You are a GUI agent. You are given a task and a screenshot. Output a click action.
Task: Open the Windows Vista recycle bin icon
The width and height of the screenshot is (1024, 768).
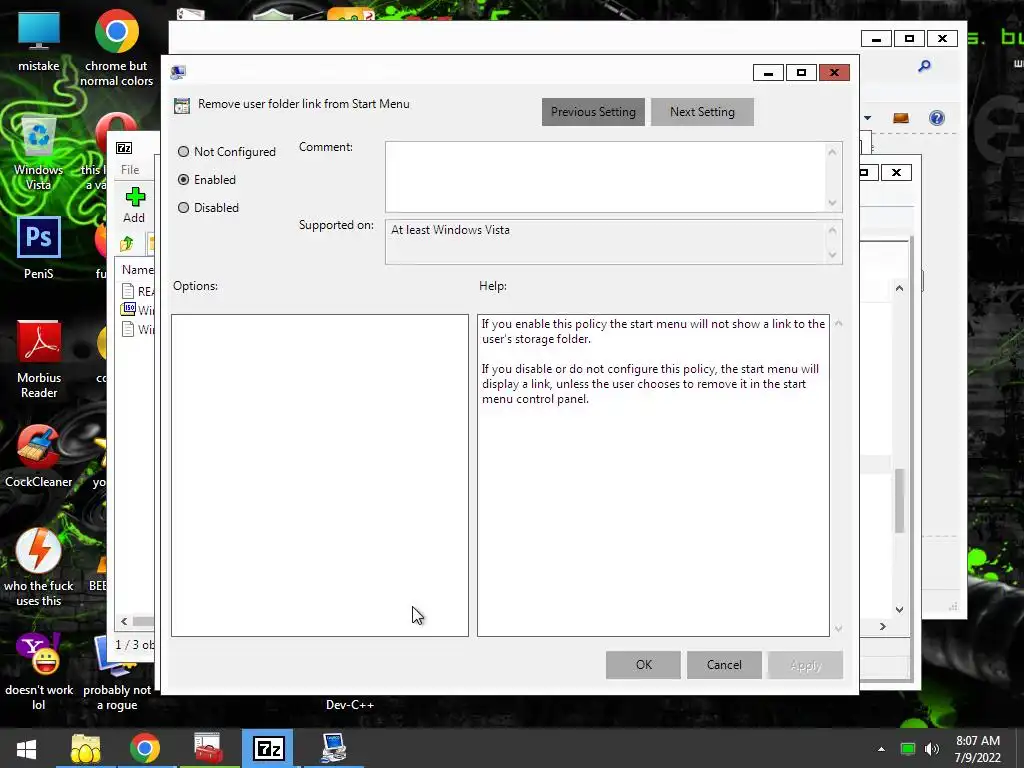[x=39, y=153]
